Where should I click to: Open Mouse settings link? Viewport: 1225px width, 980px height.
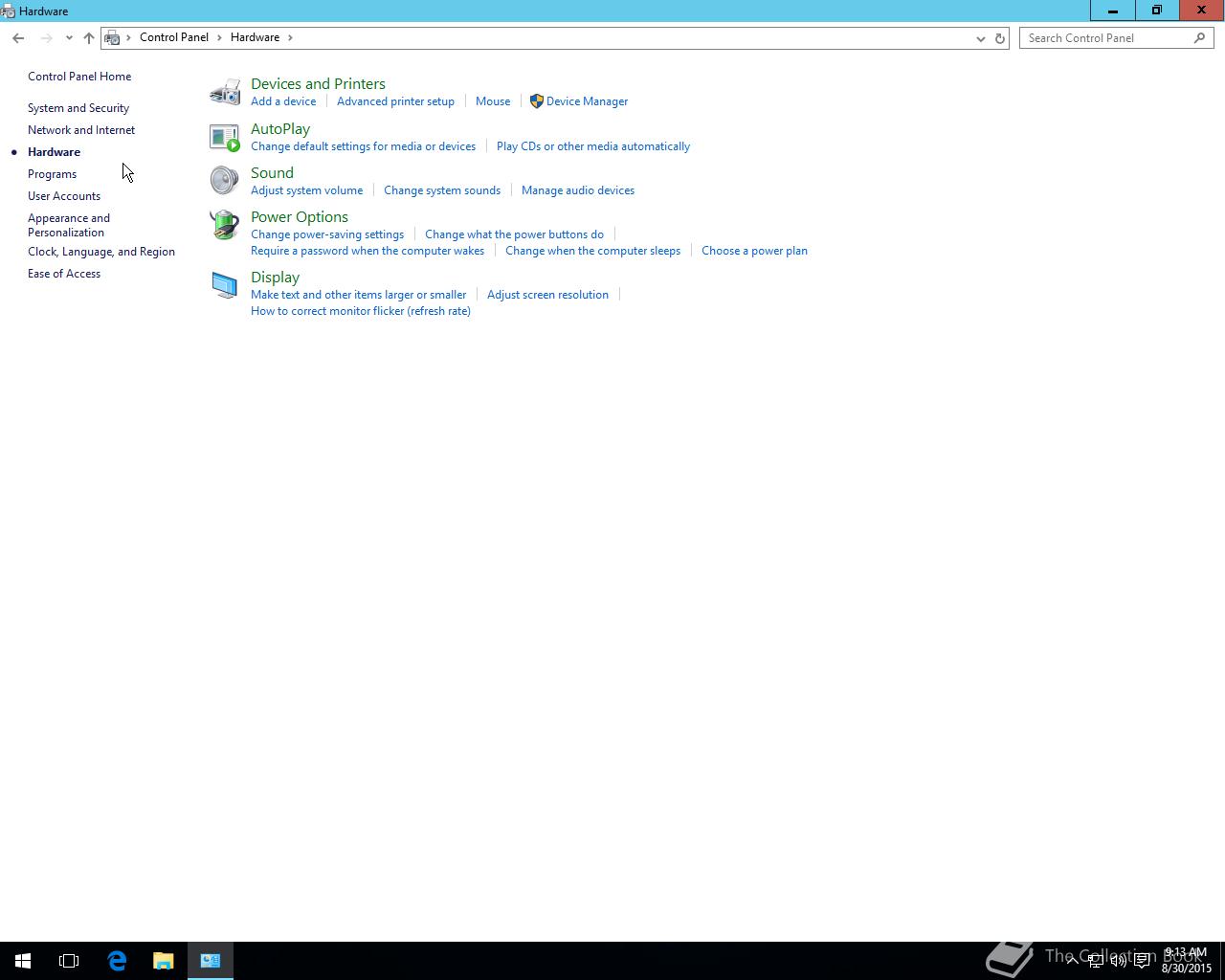[x=493, y=101]
